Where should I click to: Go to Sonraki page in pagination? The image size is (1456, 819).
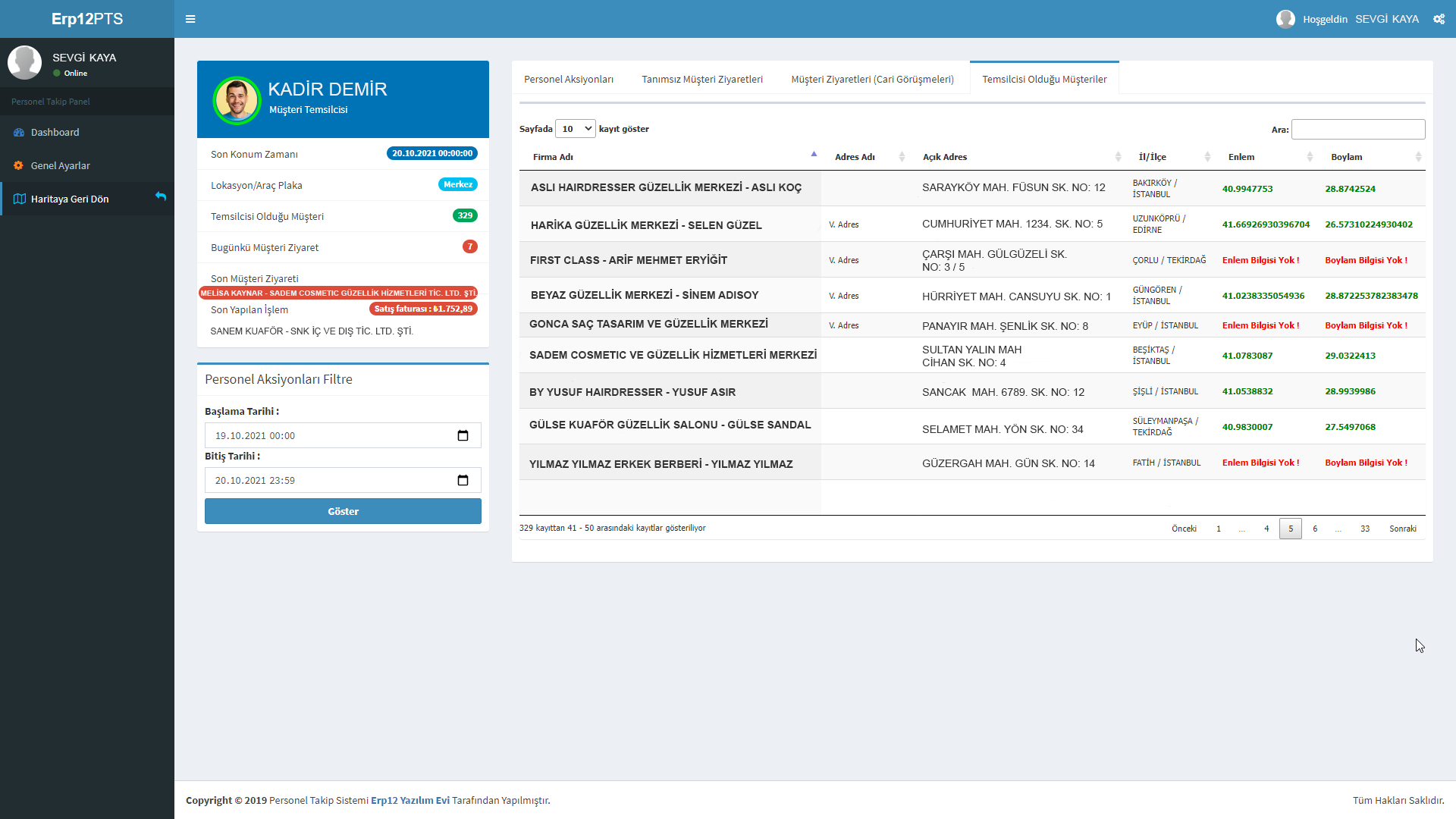point(1402,529)
